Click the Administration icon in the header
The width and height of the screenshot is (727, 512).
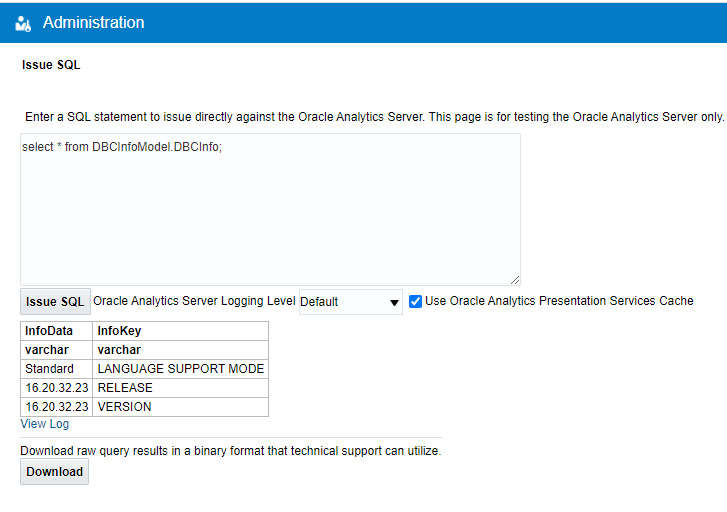click(24, 23)
